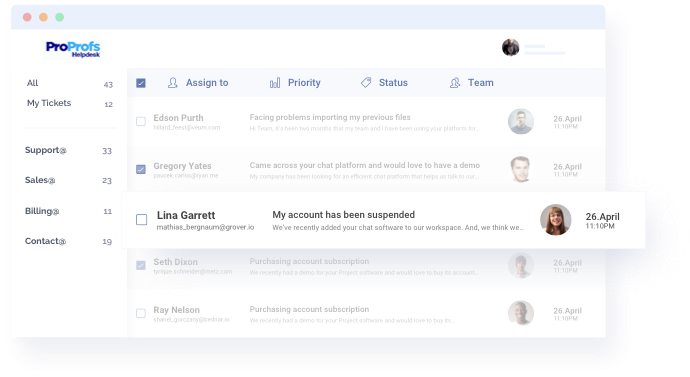The image size is (690, 377).
Task: Click the Assign to person icon
Action: 172,83
